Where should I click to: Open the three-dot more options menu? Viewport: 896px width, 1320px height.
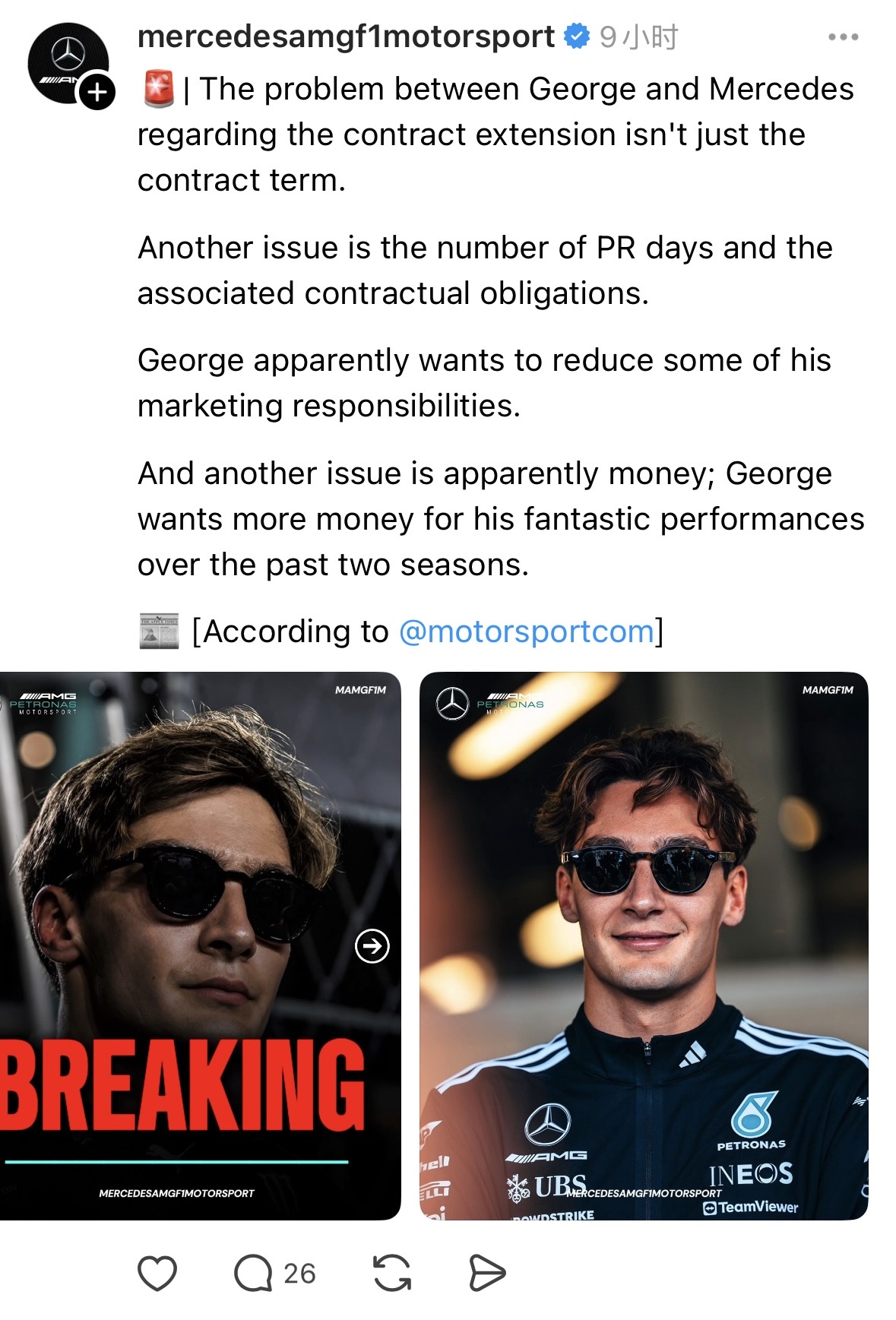(x=844, y=36)
